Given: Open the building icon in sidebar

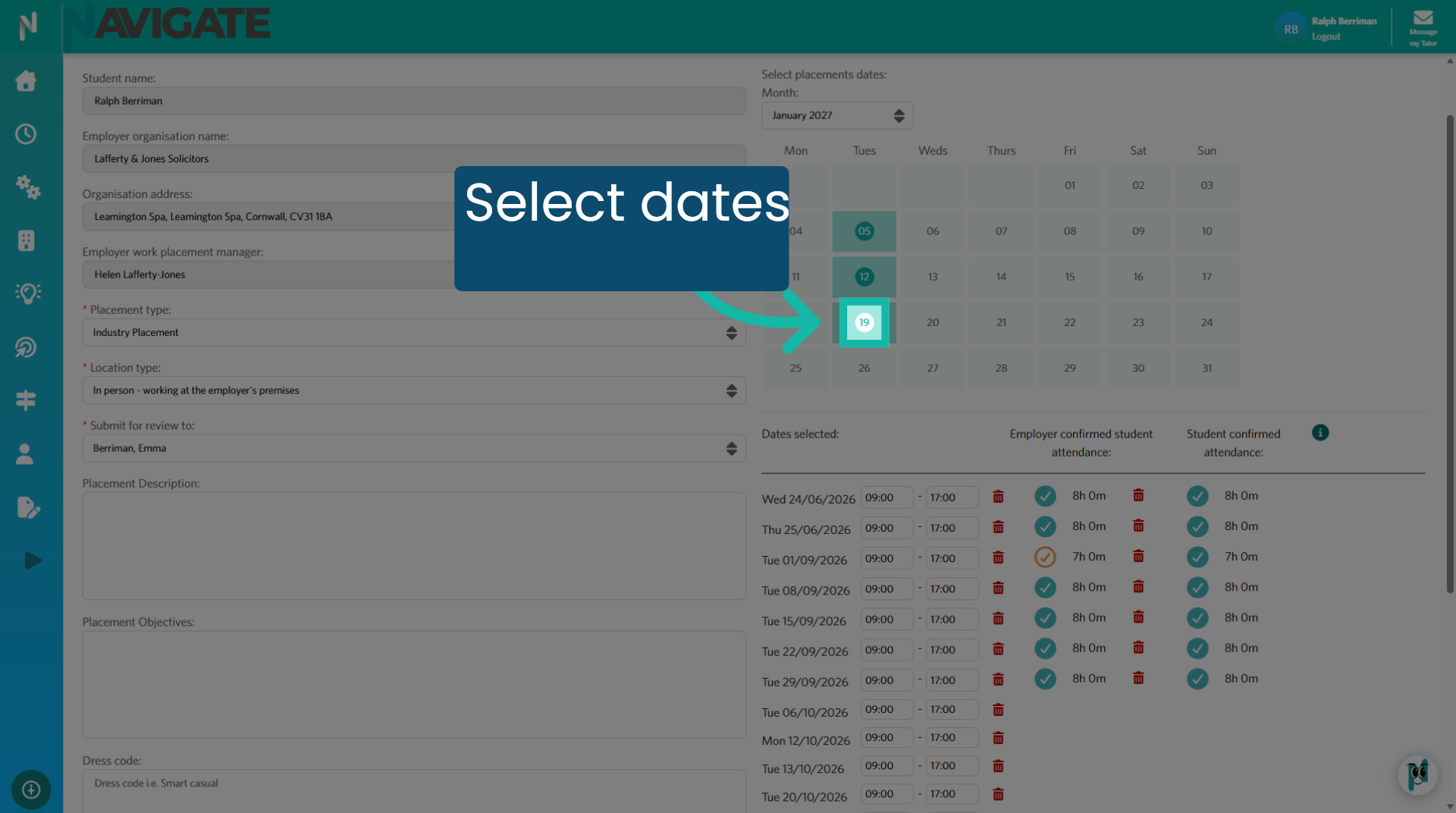Looking at the screenshot, I should pyautogui.click(x=26, y=240).
